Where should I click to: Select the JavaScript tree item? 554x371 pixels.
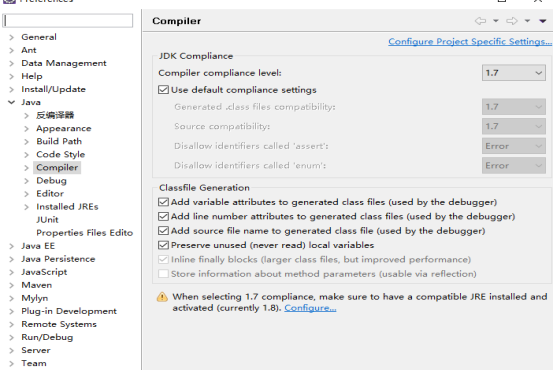tap(44, 272)
